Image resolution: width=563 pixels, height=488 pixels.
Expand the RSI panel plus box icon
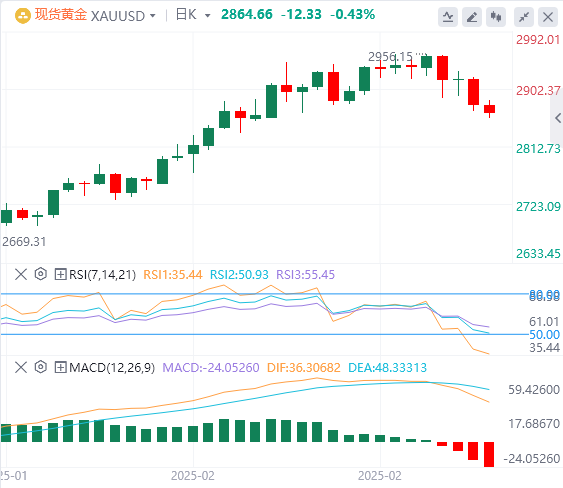(60, 275)
